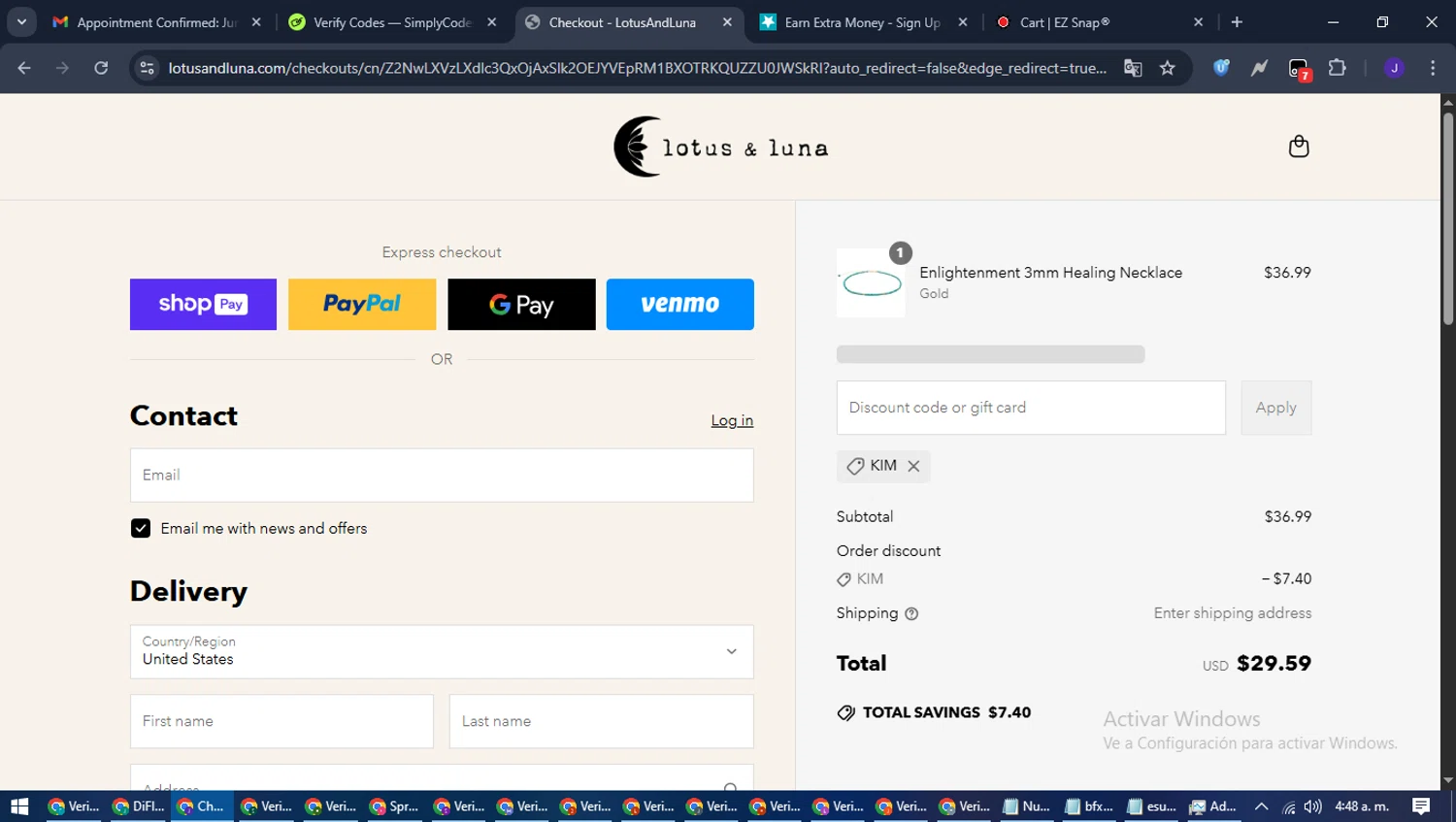Click the Enlightenment 3mm Healing Necklace title
1456x822 pixels.
coord(1050,273)
